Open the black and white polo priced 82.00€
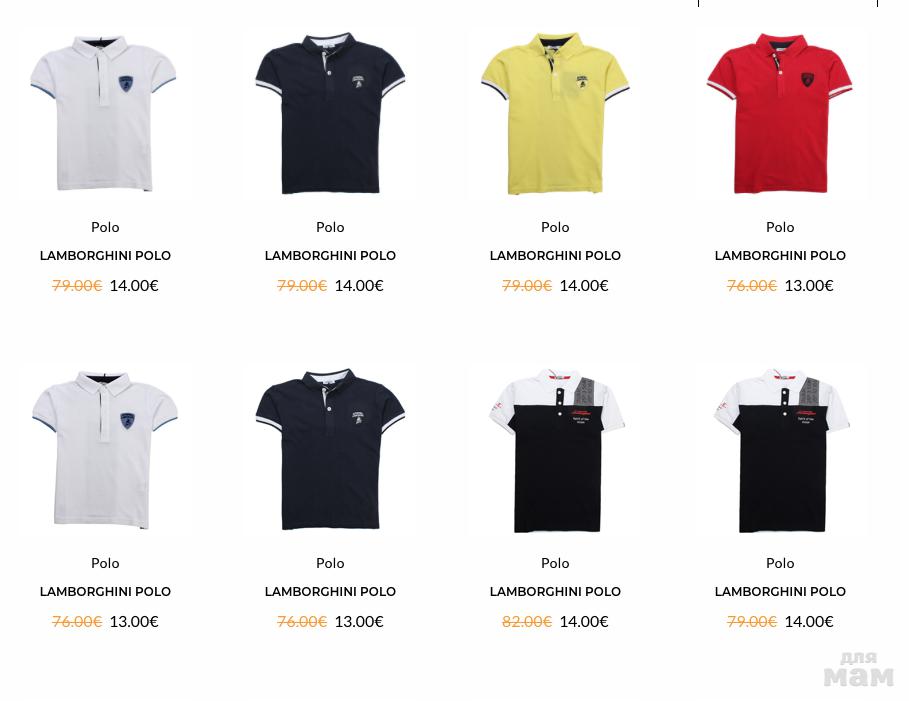 coord(556,450)
